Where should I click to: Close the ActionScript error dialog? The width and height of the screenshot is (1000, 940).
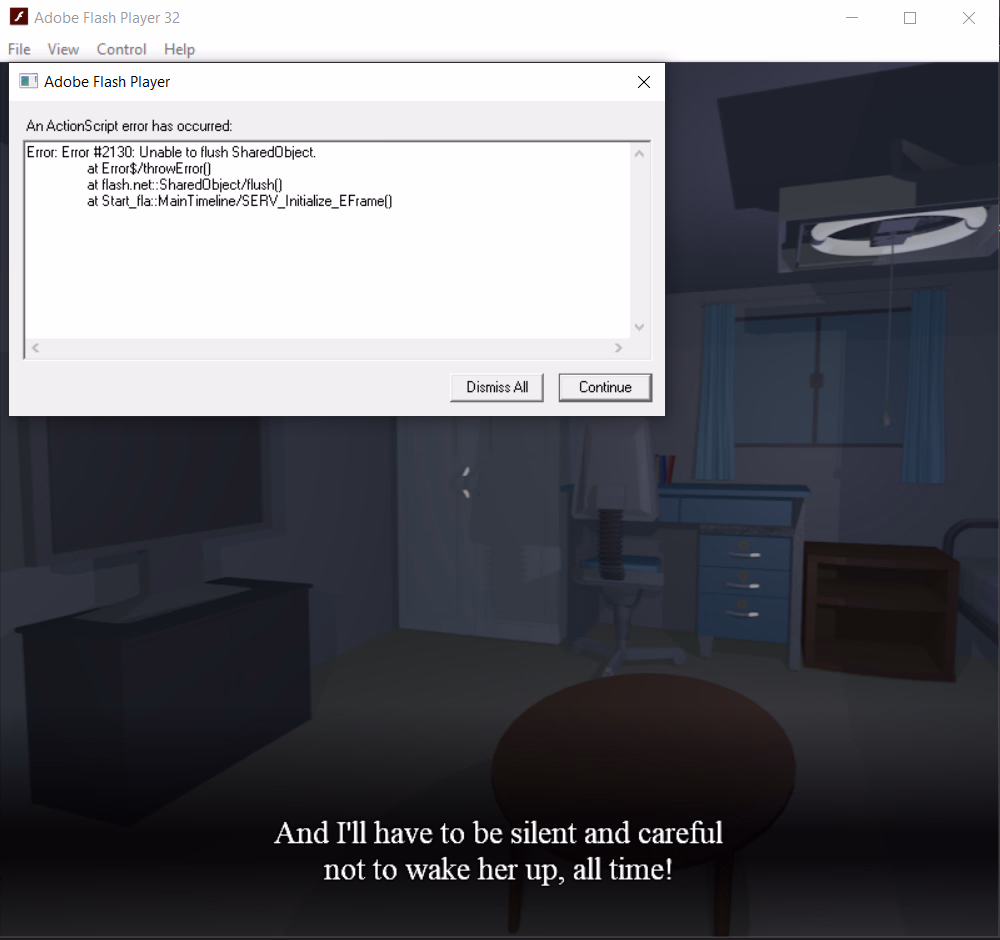coord(644,82)
